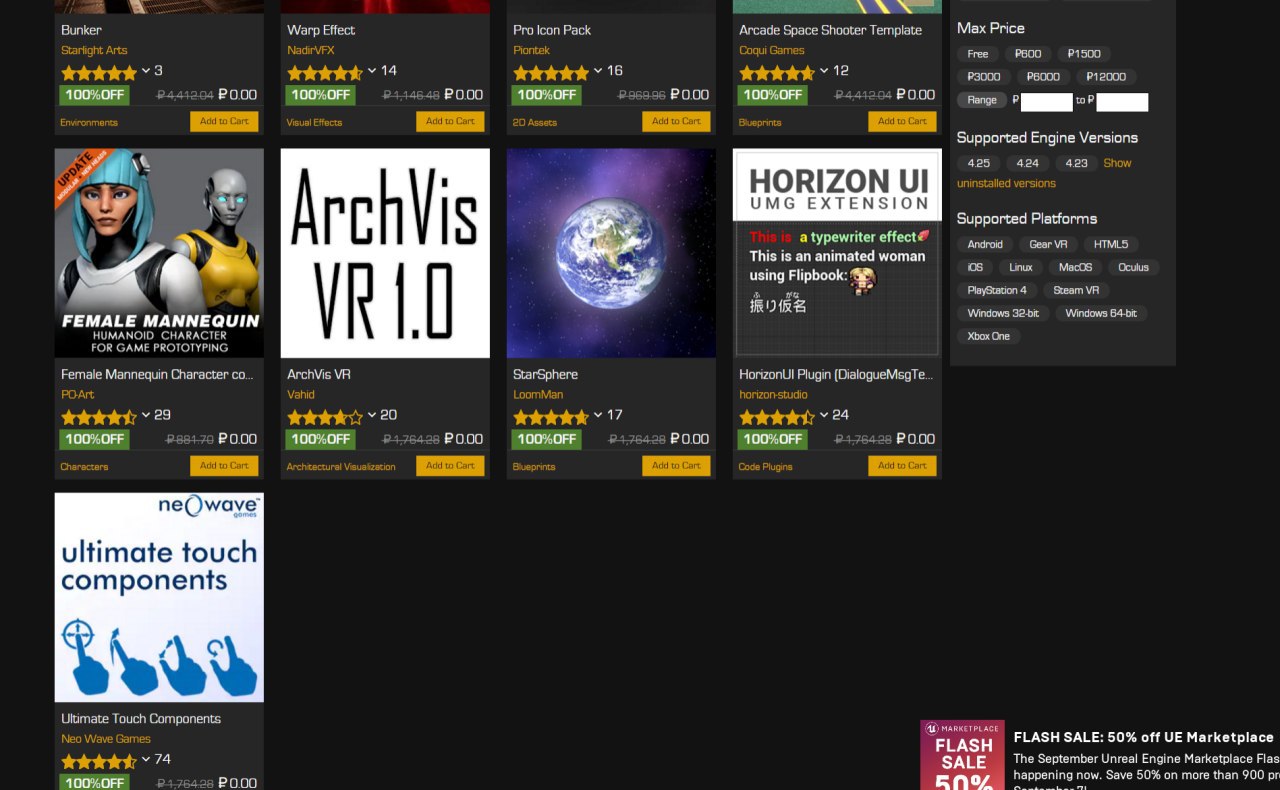Expand rating dropdown for Pro Icon Pack
Screen dimensions: 1280x790
(x=598, y=71)
